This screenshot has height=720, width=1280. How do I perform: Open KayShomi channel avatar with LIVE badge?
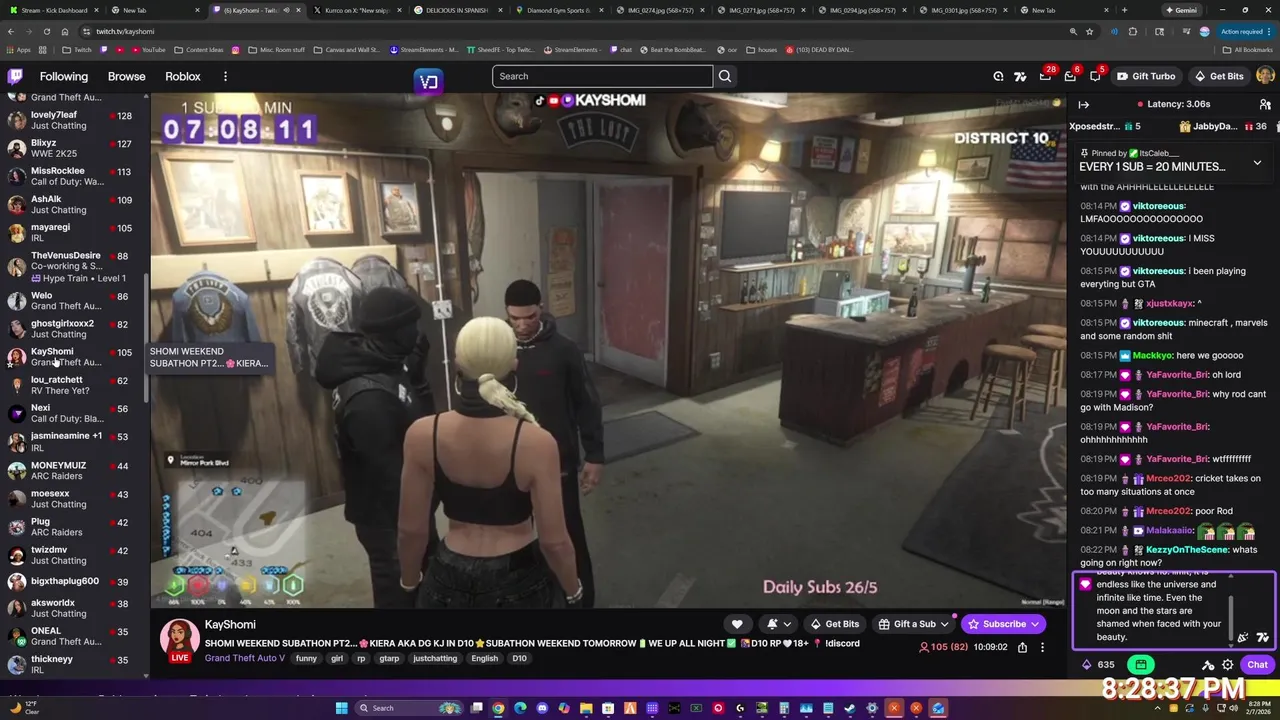tap(180, 640)
